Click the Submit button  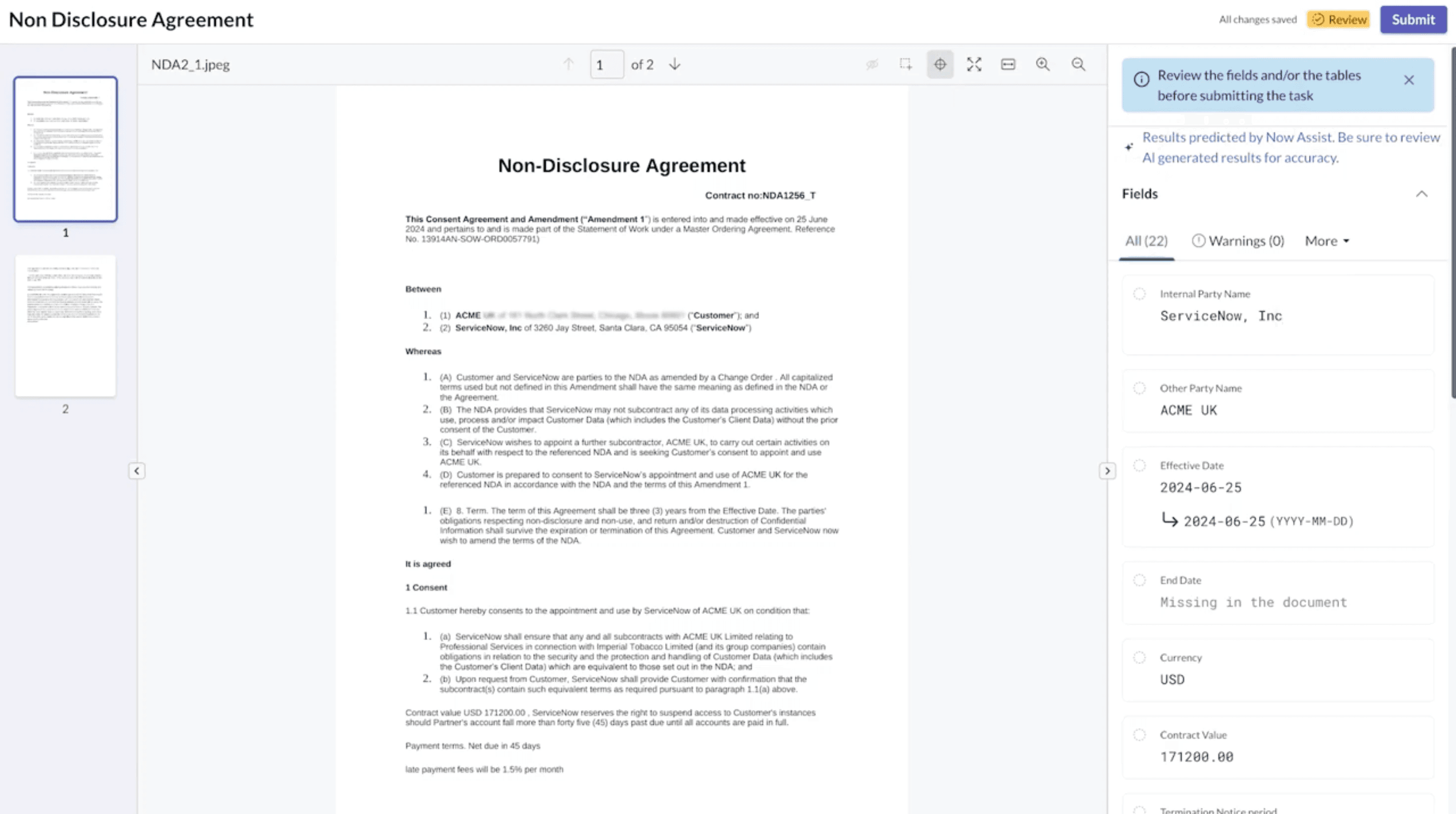coord(1412,20)
